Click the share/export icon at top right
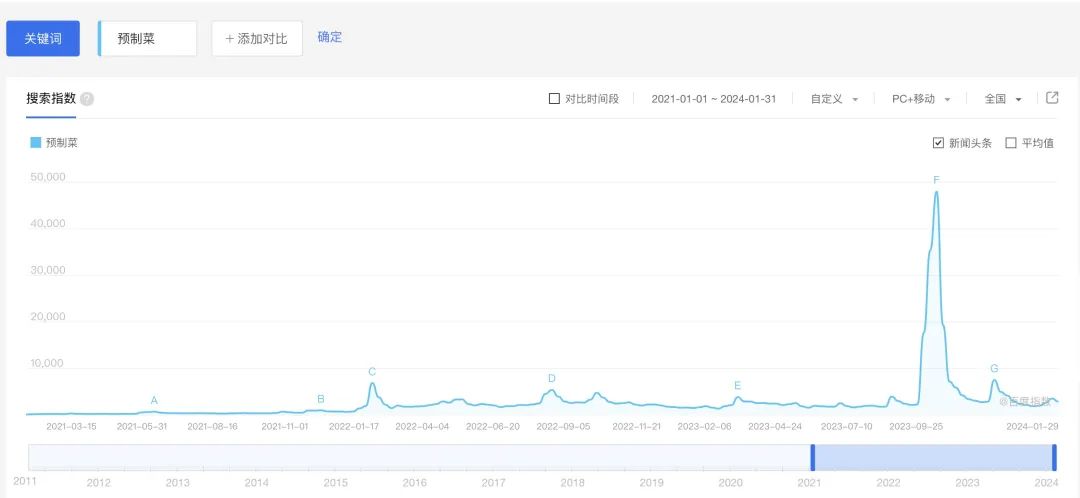 [x=1052, y=98]
